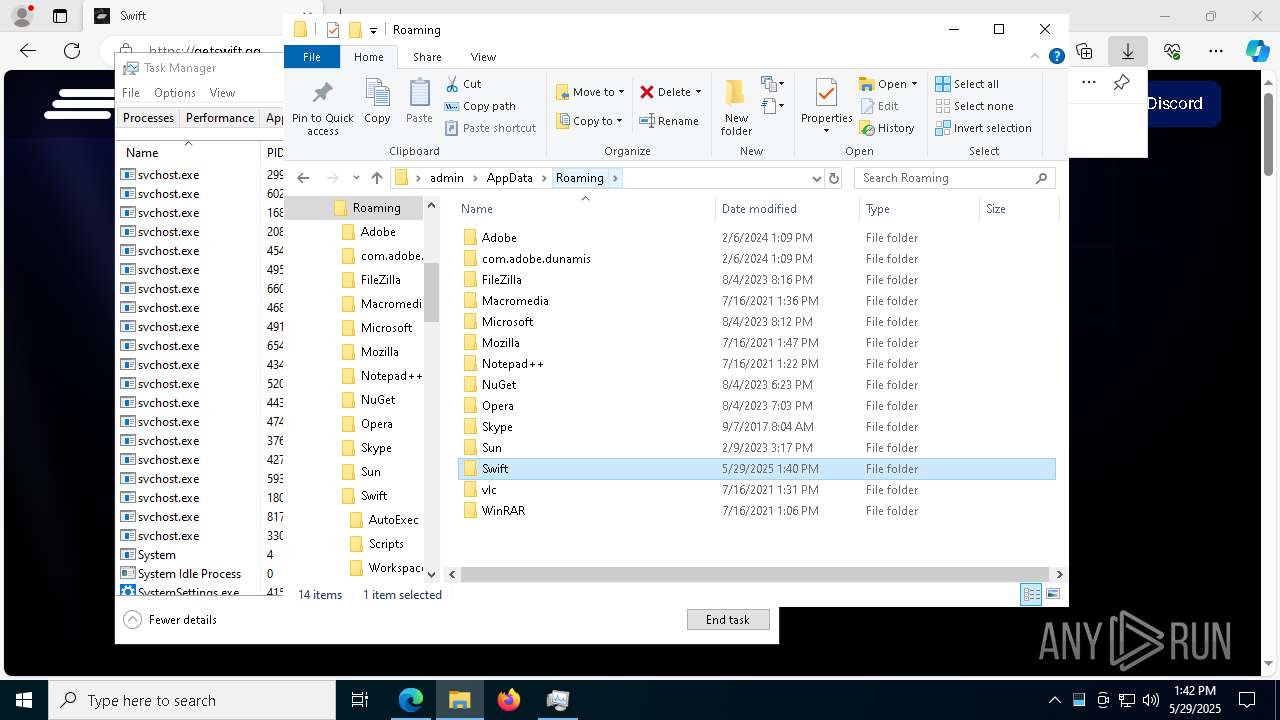Image resolution: width=1280 pixels, height=720 pixels.
Task: Open Firefox from taskbar
Action: [x=509, y=700]
